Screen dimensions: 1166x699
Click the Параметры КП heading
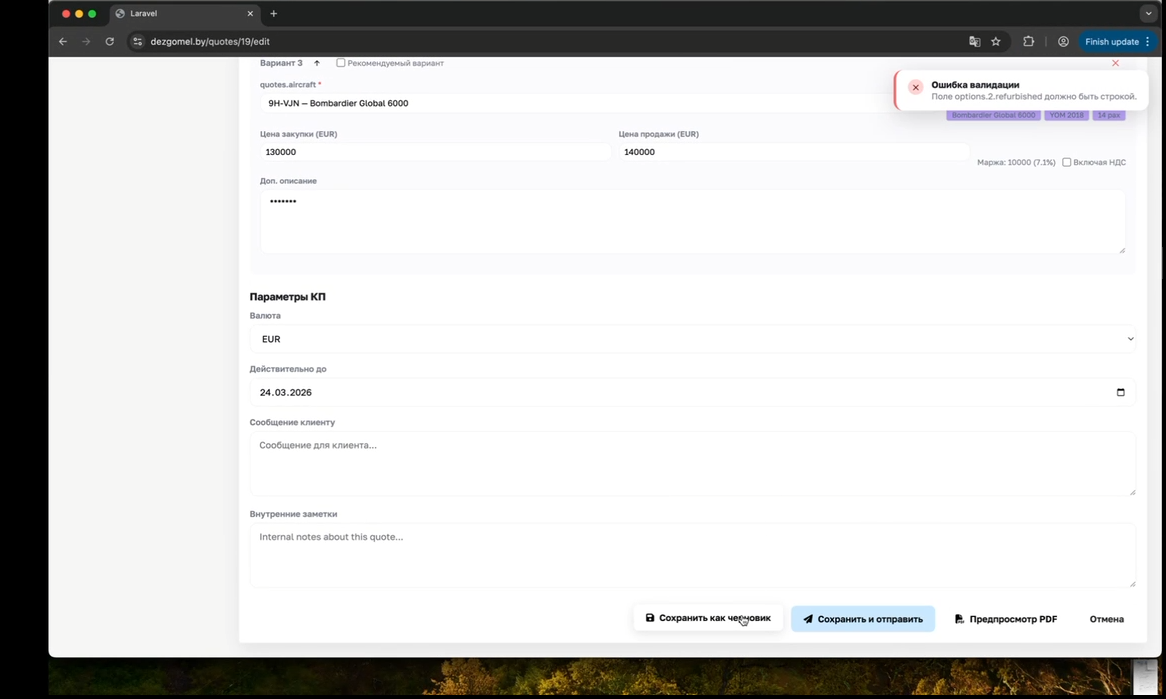[x=288, y=297]
